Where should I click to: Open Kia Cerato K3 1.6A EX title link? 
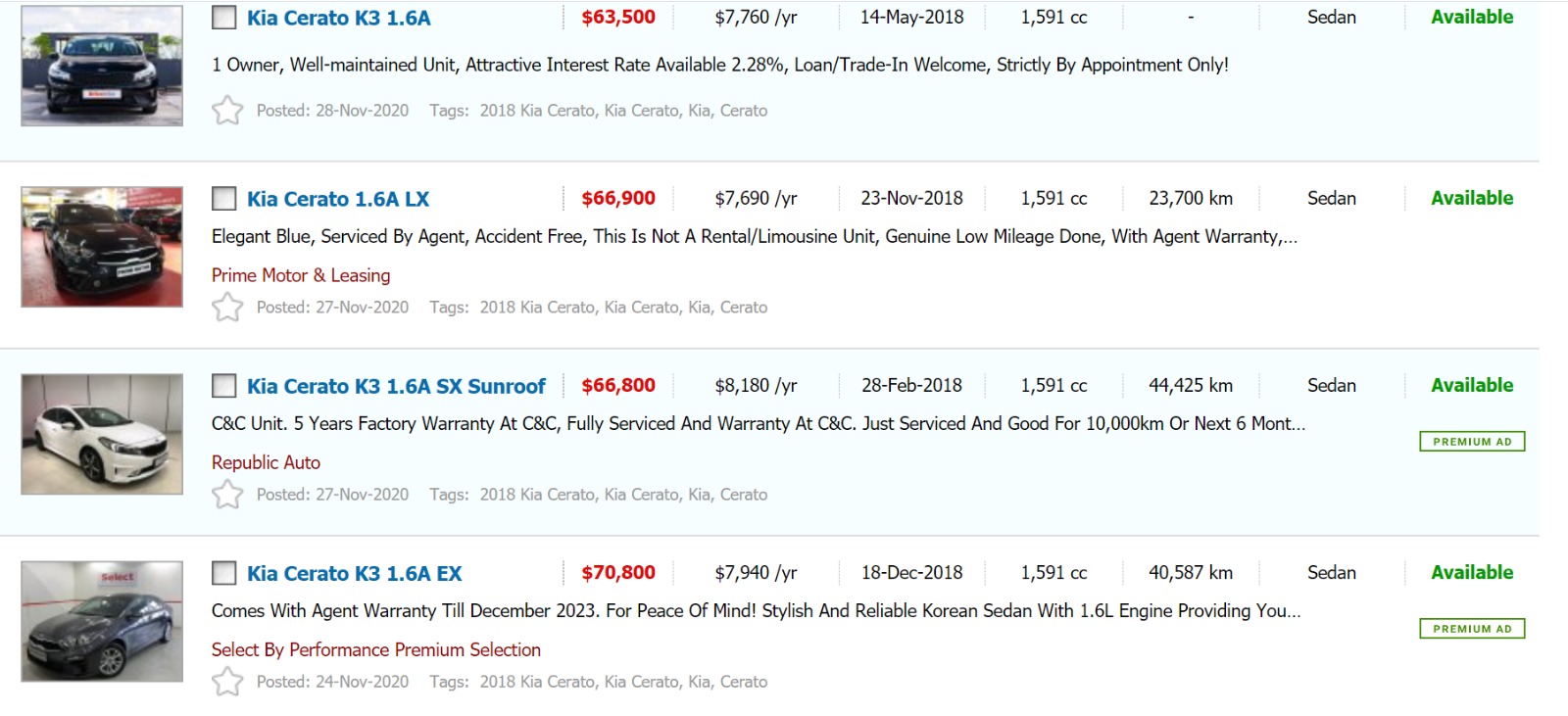[x=354, y=573]
